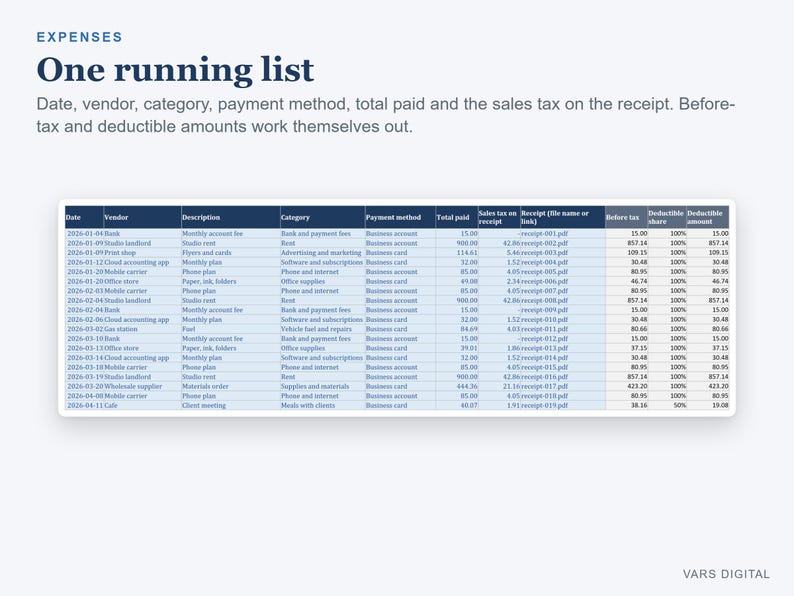Select the "receipt-012.pdf" cell
Screen dimensions: 794x596
click(x=563, y=338)
